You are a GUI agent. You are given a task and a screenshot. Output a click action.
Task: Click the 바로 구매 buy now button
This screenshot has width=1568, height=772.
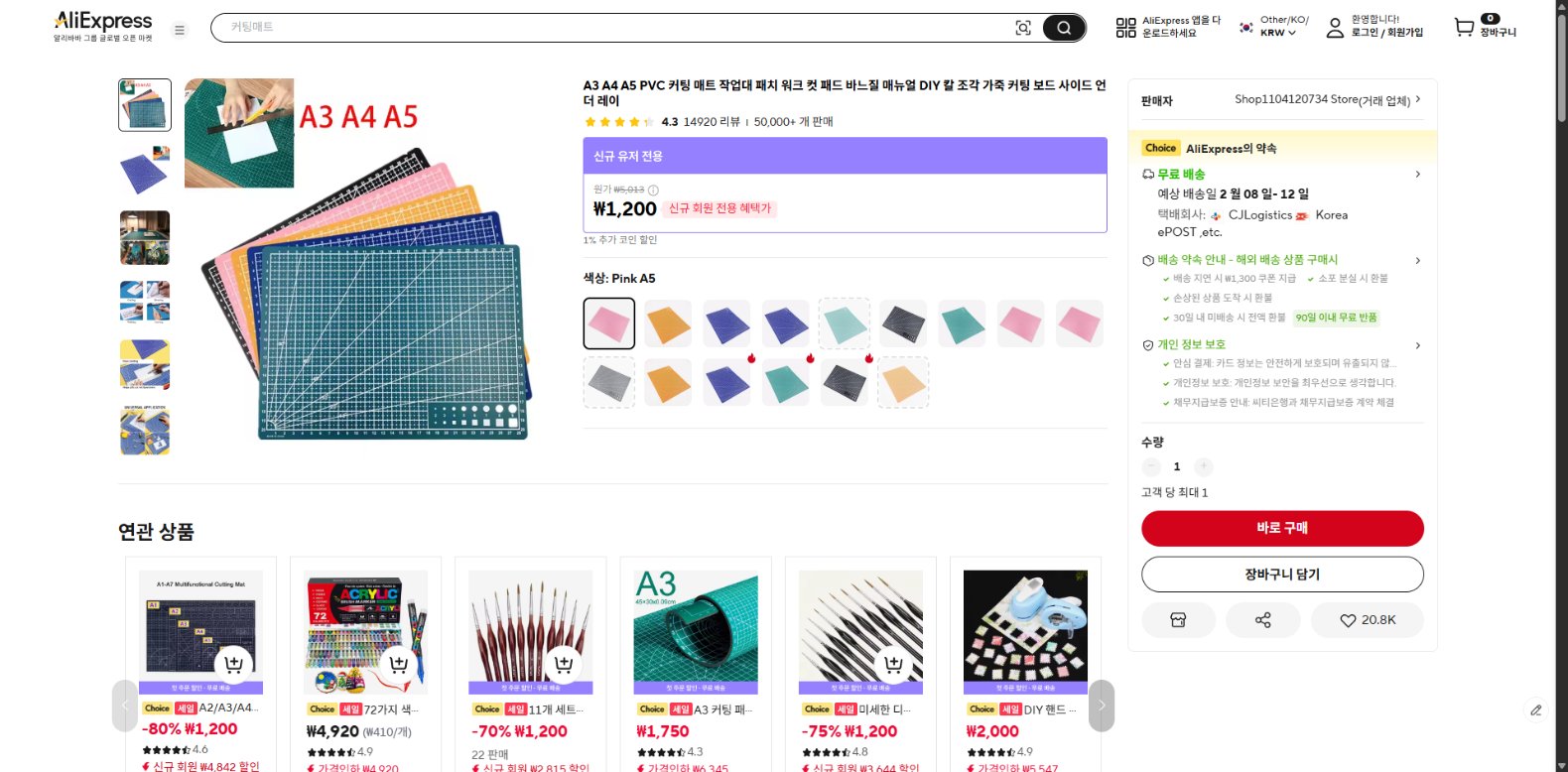1282,528
